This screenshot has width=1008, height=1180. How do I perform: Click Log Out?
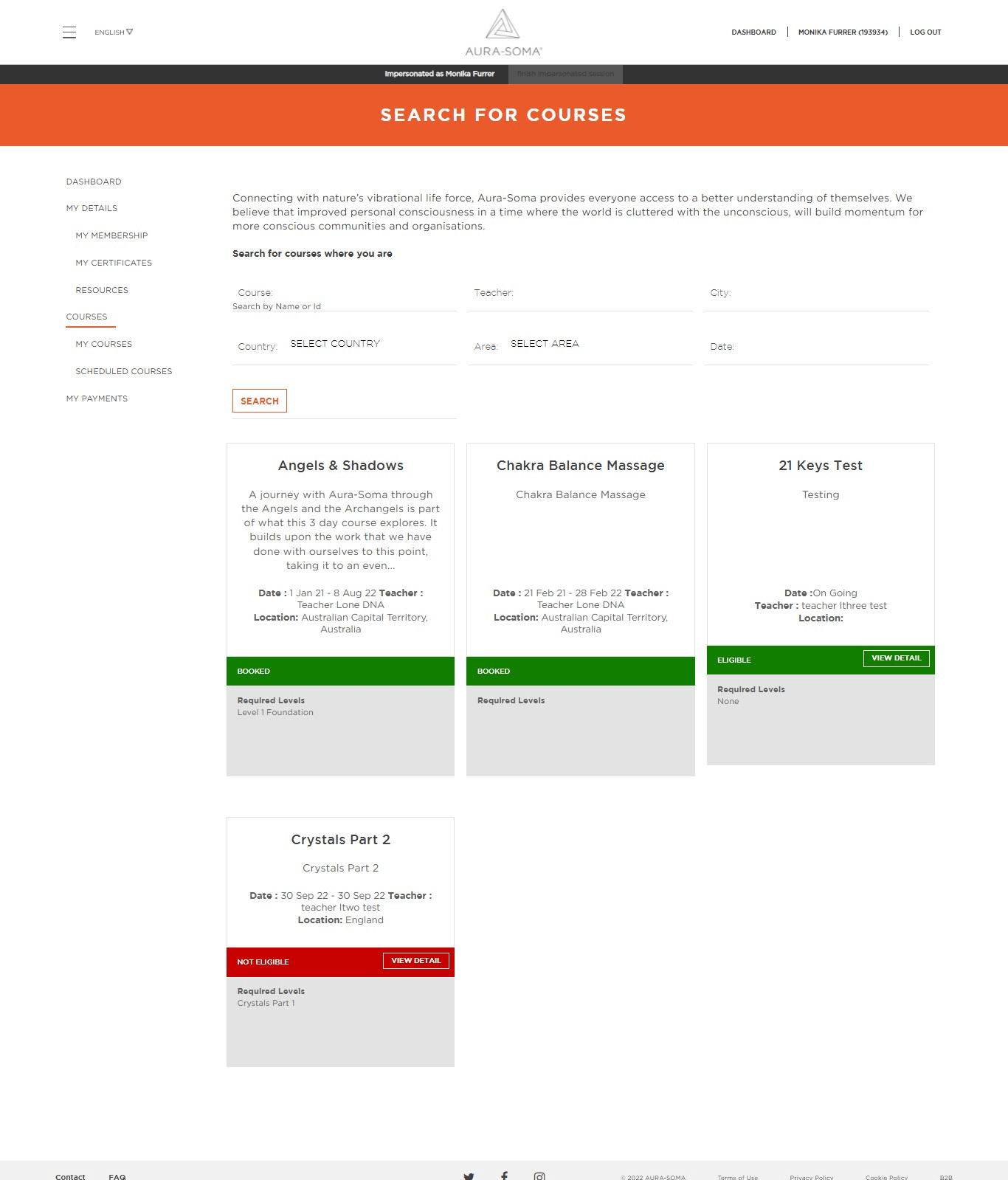click(x=925, y=32)
